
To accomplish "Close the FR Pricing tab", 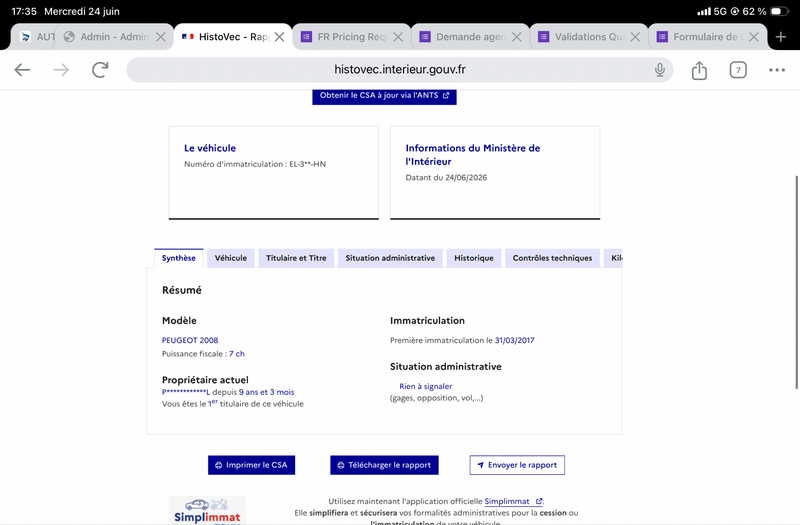I will pos(398,37).
